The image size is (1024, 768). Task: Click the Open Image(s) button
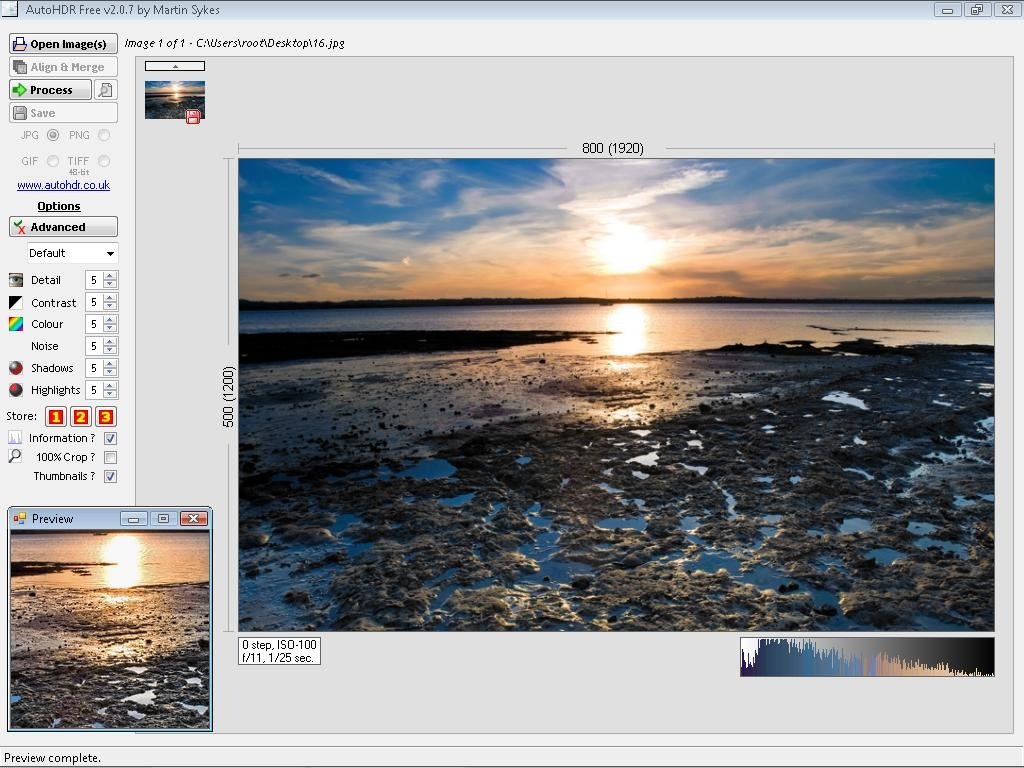[63, 44]
